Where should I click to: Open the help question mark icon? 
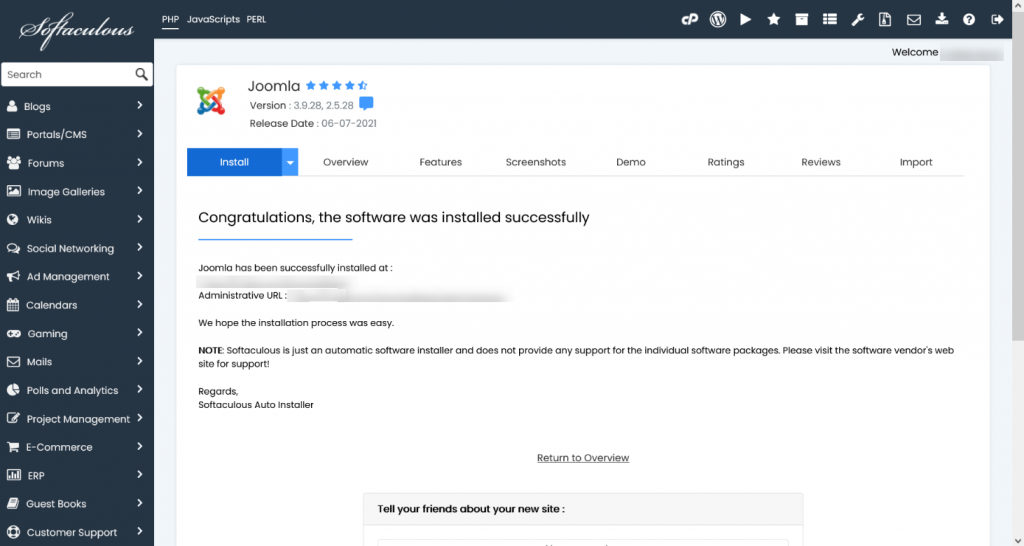(969, 20)
